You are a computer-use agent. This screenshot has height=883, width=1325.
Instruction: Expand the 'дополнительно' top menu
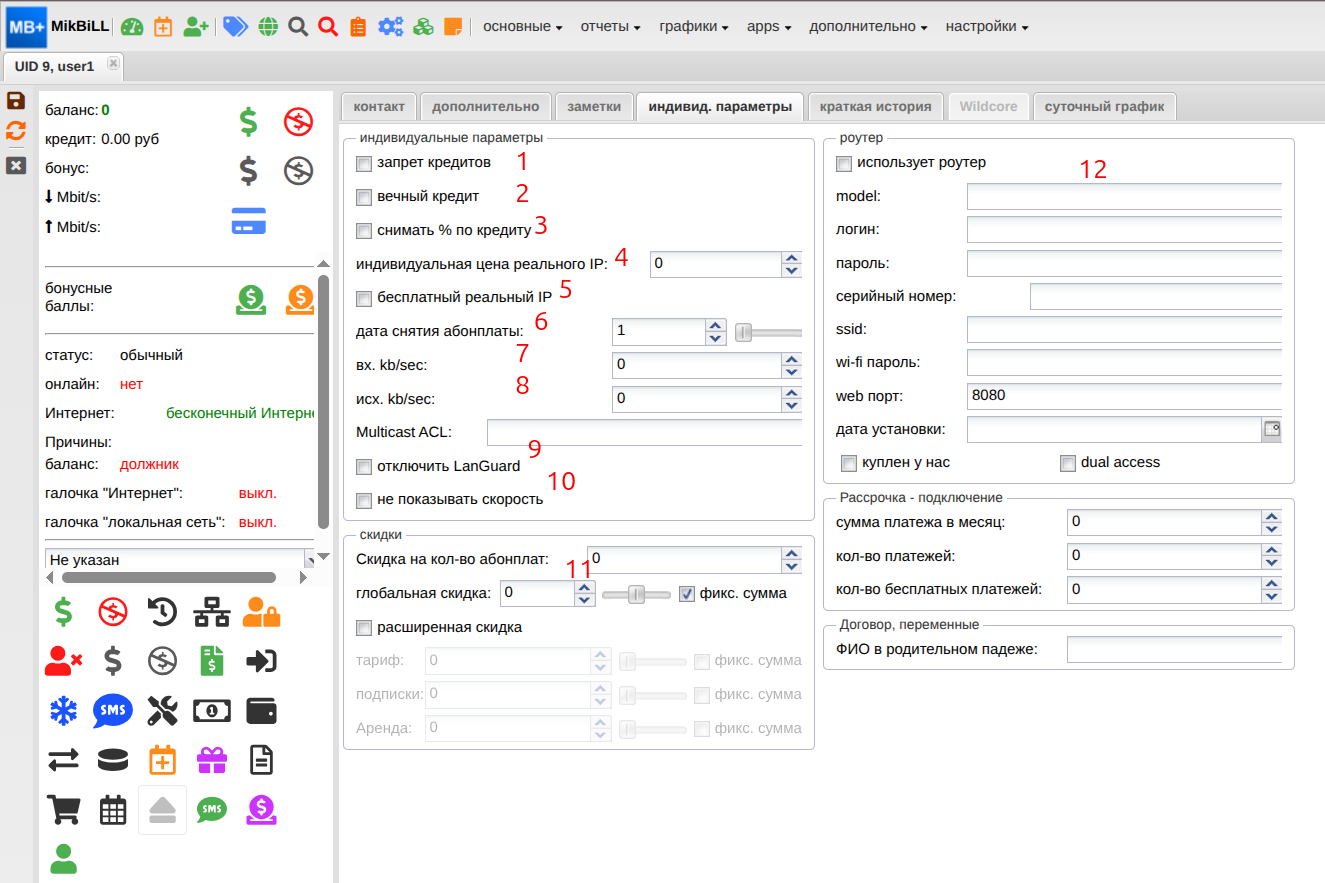click(868, 27)
